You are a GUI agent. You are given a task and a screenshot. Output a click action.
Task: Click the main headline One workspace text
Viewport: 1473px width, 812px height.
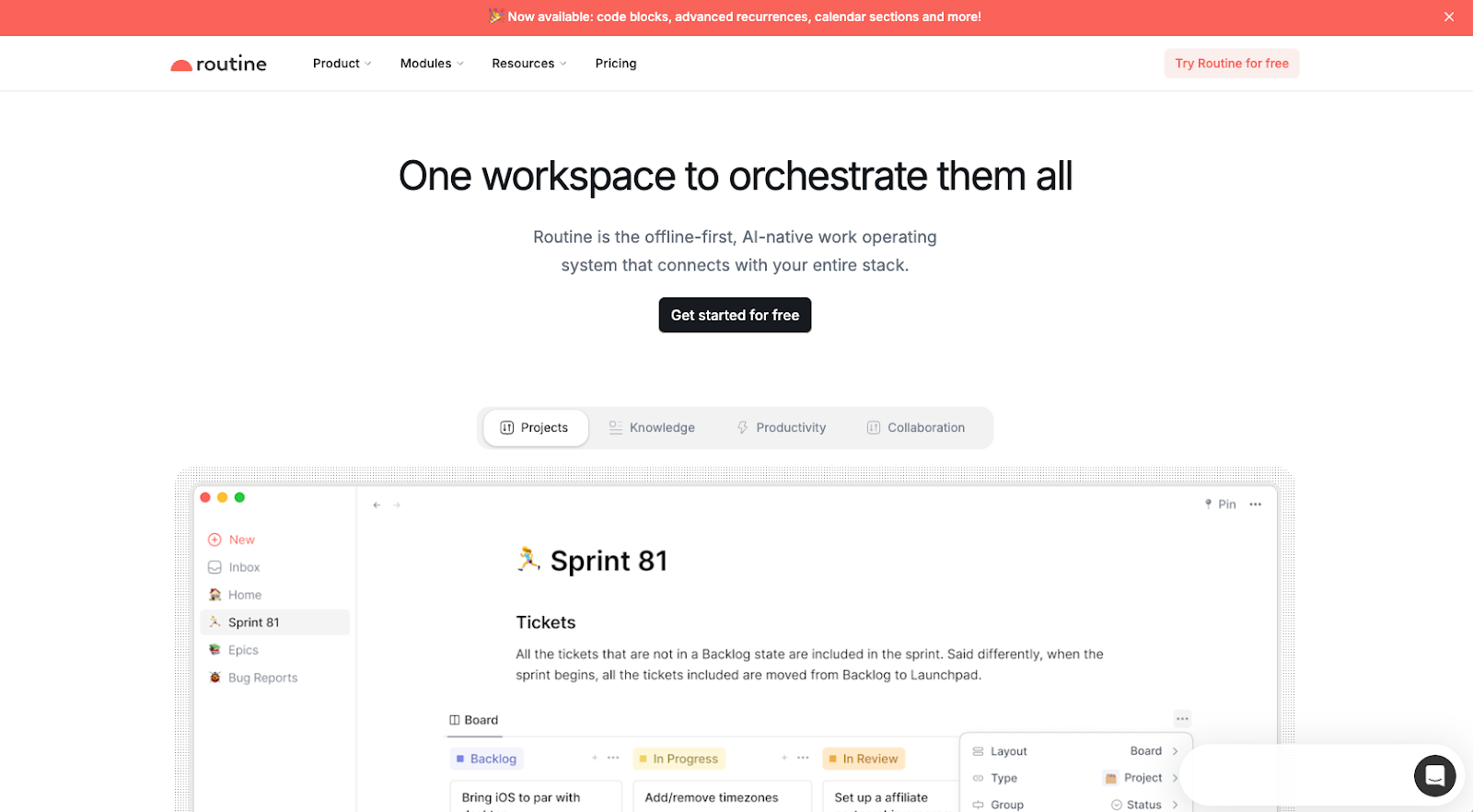pos(735,176)
